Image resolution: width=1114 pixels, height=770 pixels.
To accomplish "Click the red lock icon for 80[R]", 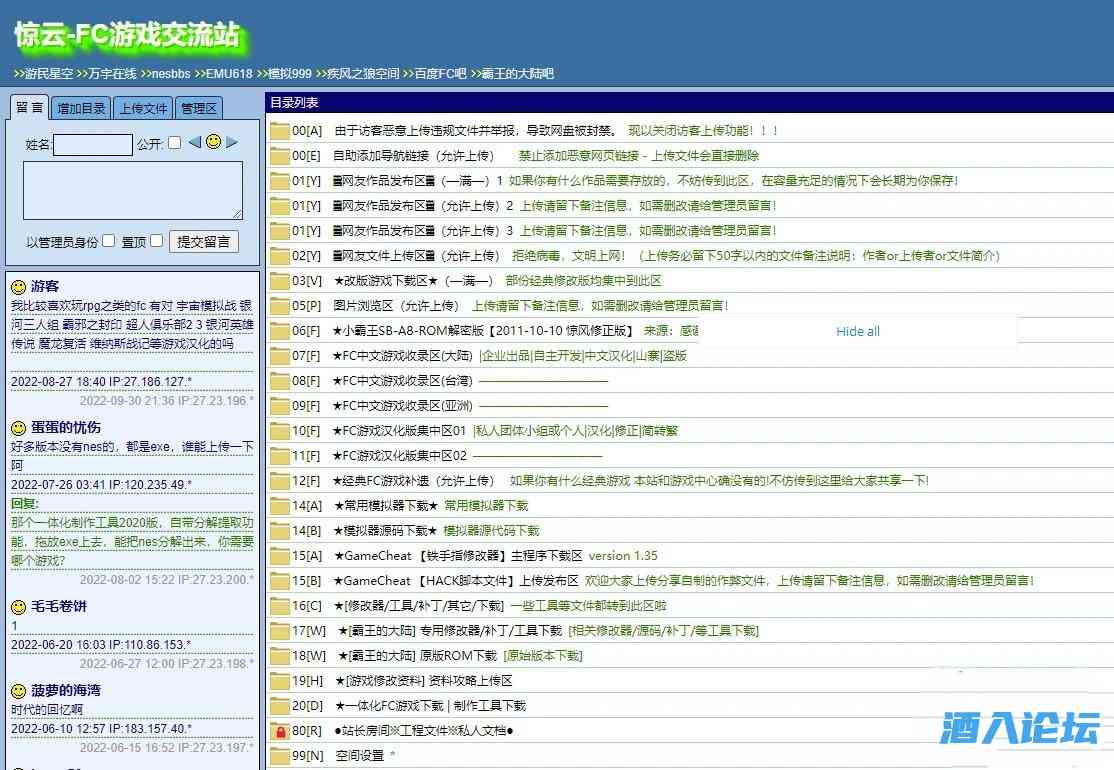I will [x=279, y=731].
